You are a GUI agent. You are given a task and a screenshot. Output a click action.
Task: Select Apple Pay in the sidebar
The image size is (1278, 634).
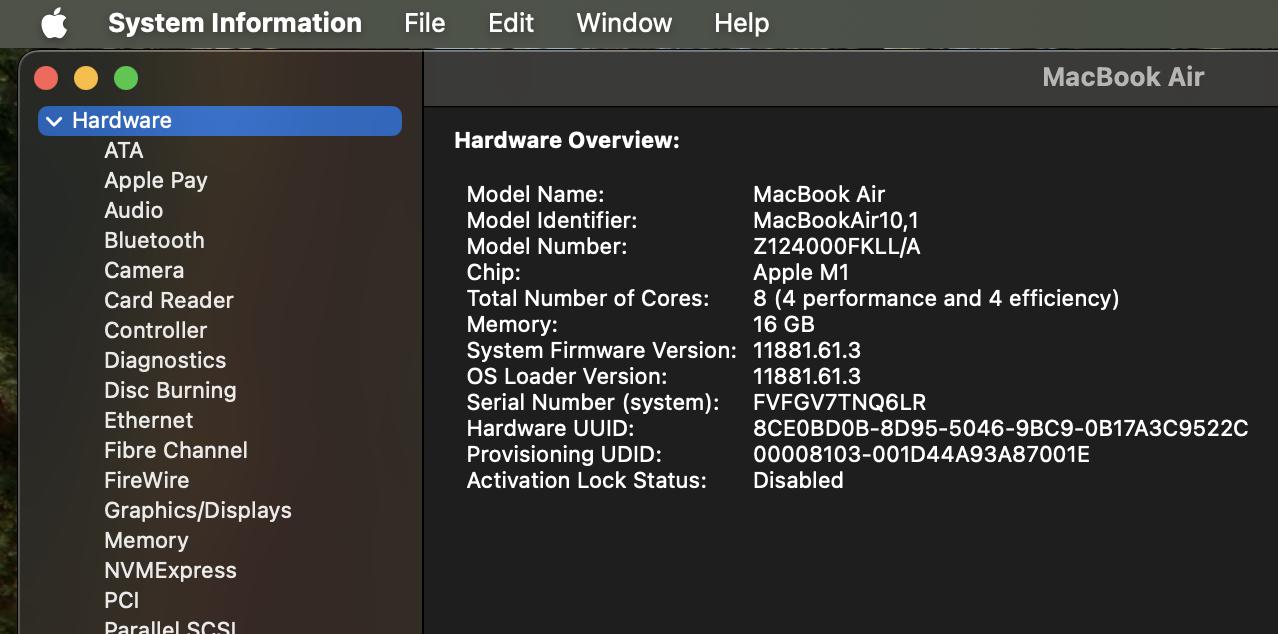point(156,181)
